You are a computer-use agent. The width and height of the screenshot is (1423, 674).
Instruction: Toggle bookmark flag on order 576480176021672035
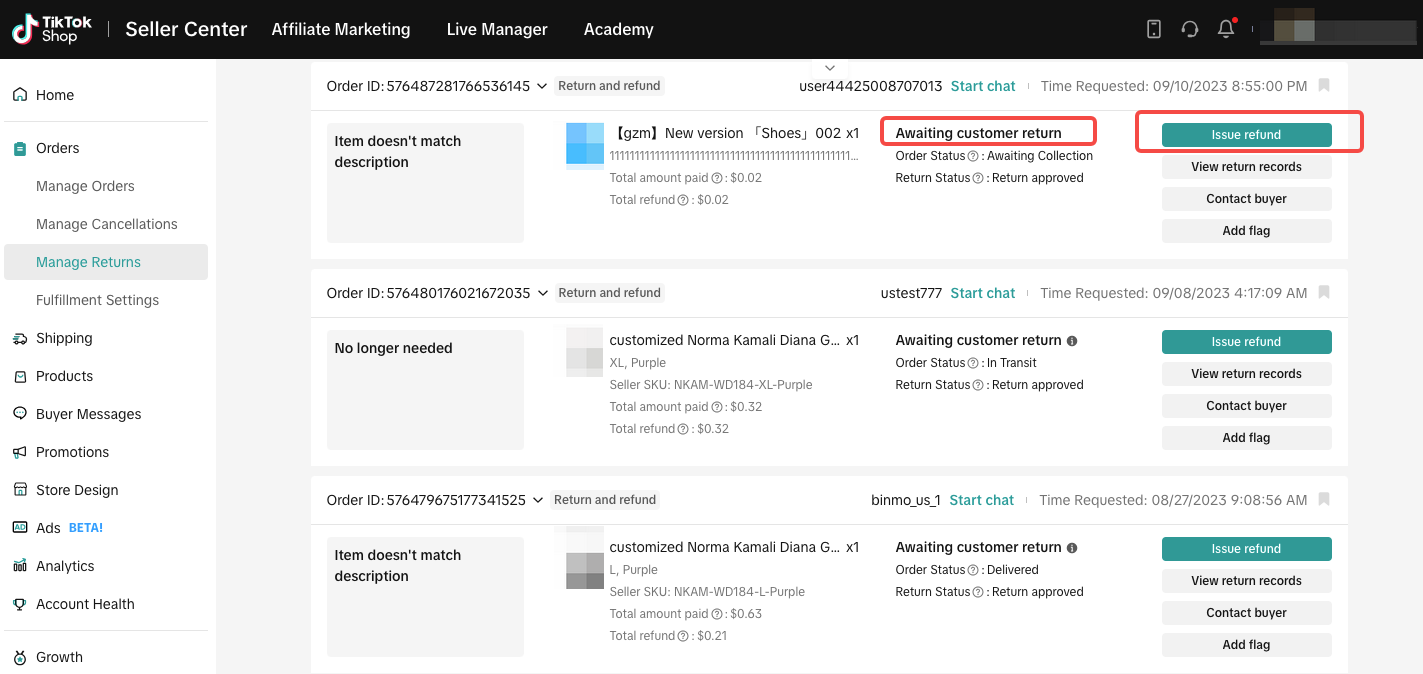(x=1324, y=293)
